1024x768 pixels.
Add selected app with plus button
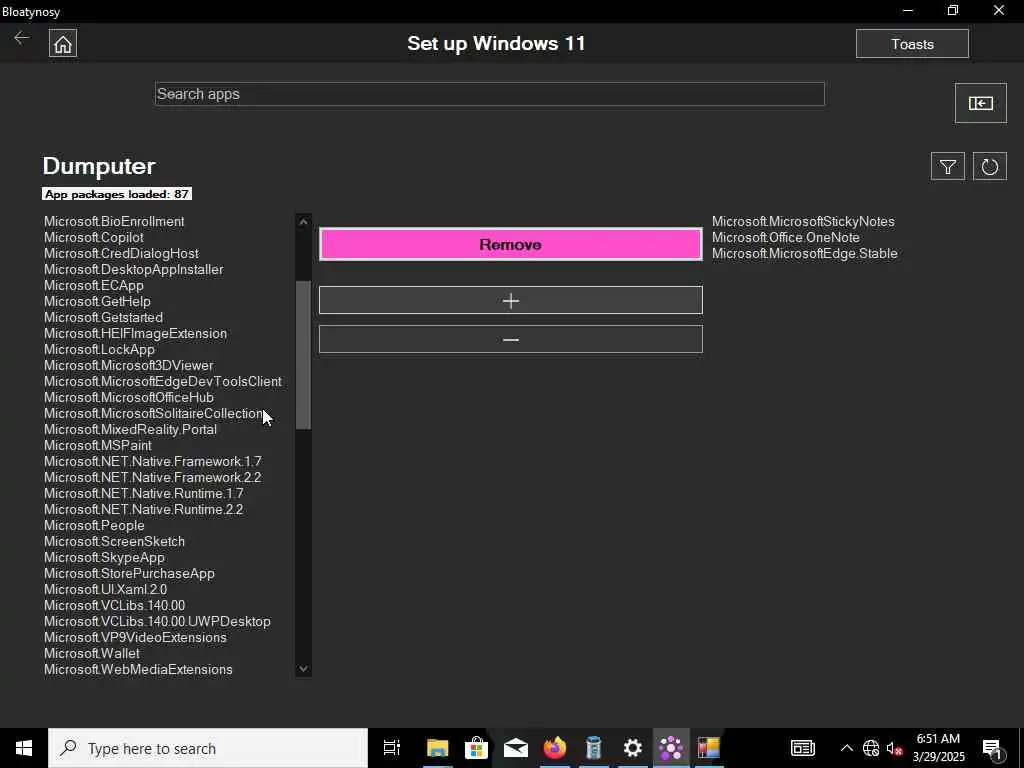click(511, 300)
